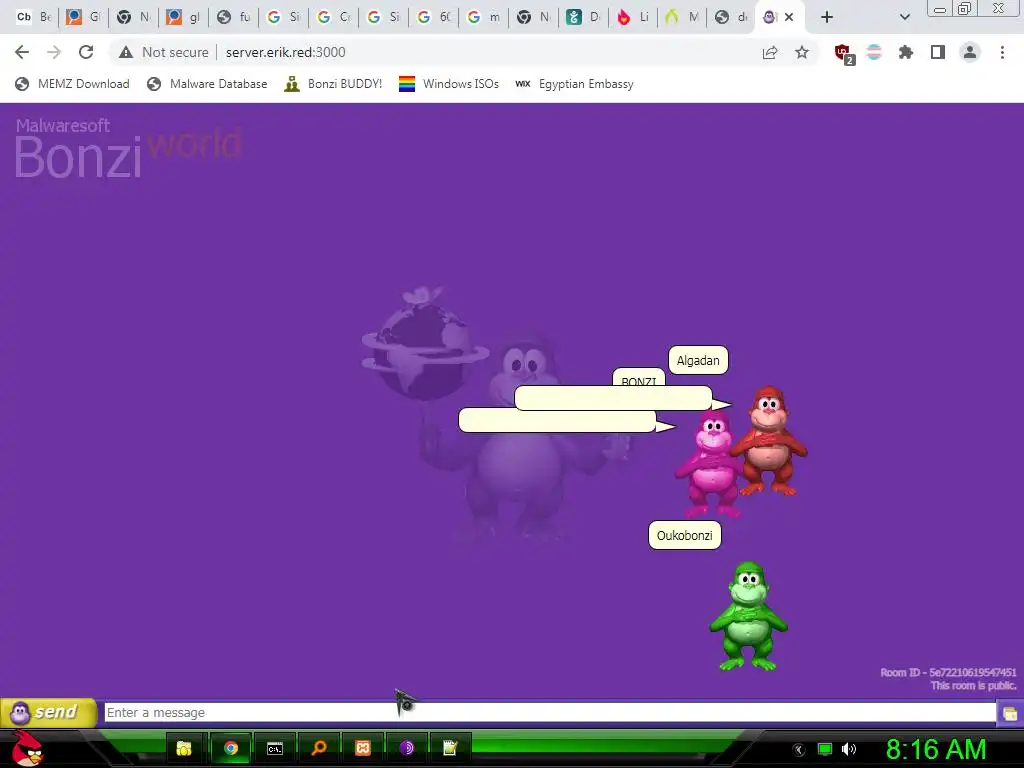Open the volume speaker tray icon
This screenshot has height=768, width=1024.
pos(849,750)
